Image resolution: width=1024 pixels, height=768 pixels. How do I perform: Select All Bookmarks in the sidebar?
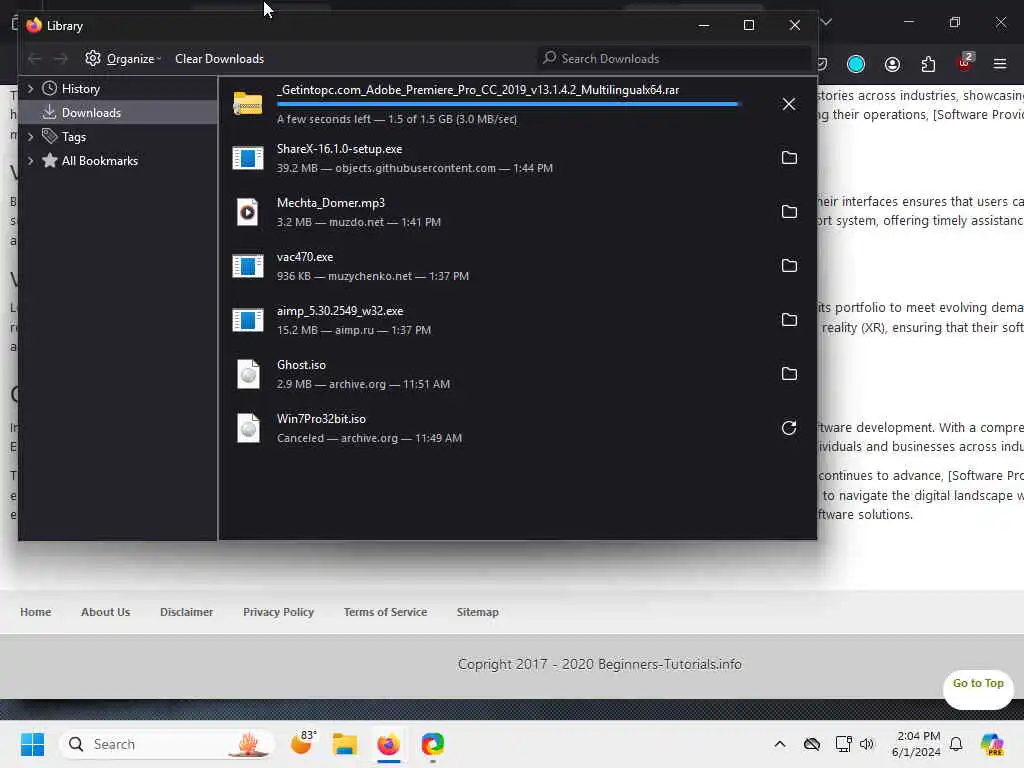(x=99, y=161)
